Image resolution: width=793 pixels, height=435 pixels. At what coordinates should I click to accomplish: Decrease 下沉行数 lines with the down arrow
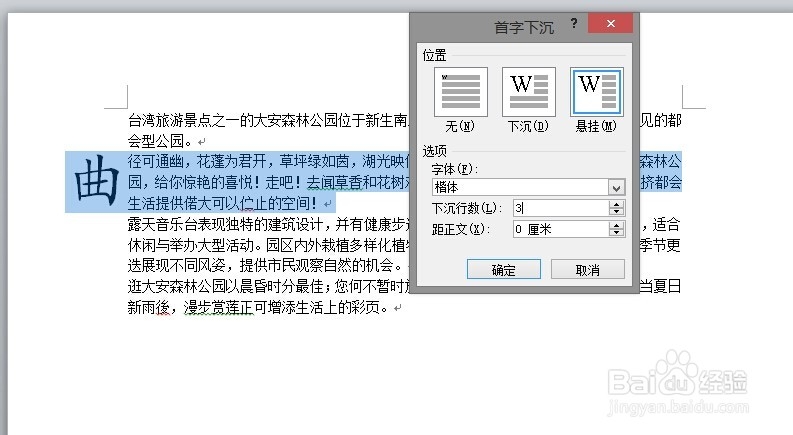point(616,211)
